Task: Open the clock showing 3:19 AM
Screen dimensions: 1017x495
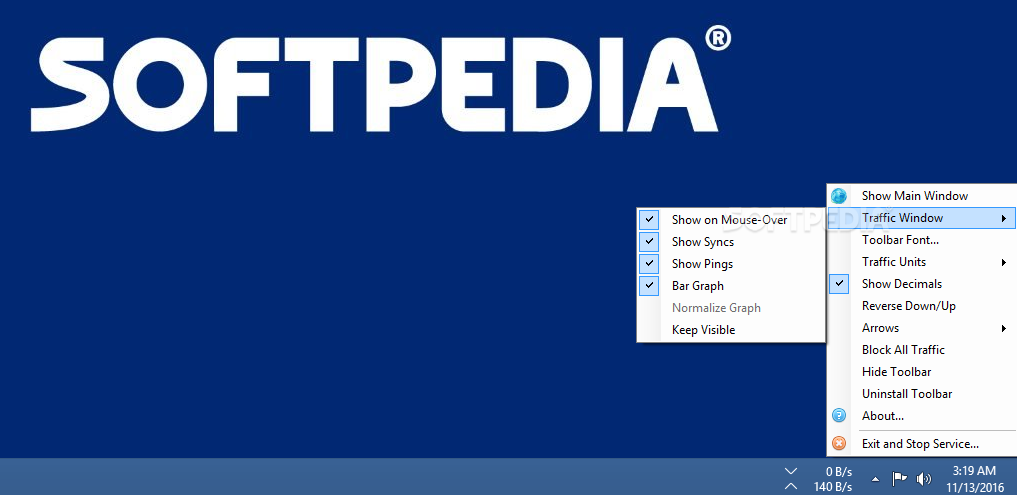Action: click(x=974, y=470)
